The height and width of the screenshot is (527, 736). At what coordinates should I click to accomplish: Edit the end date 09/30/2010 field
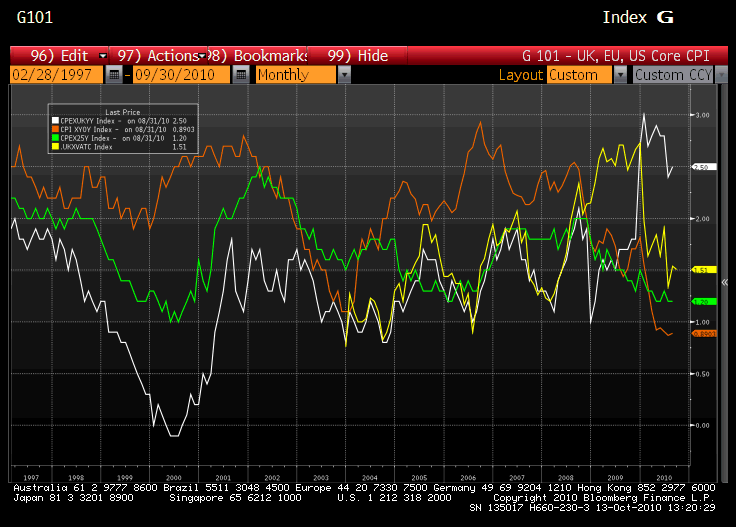point(181,75)
